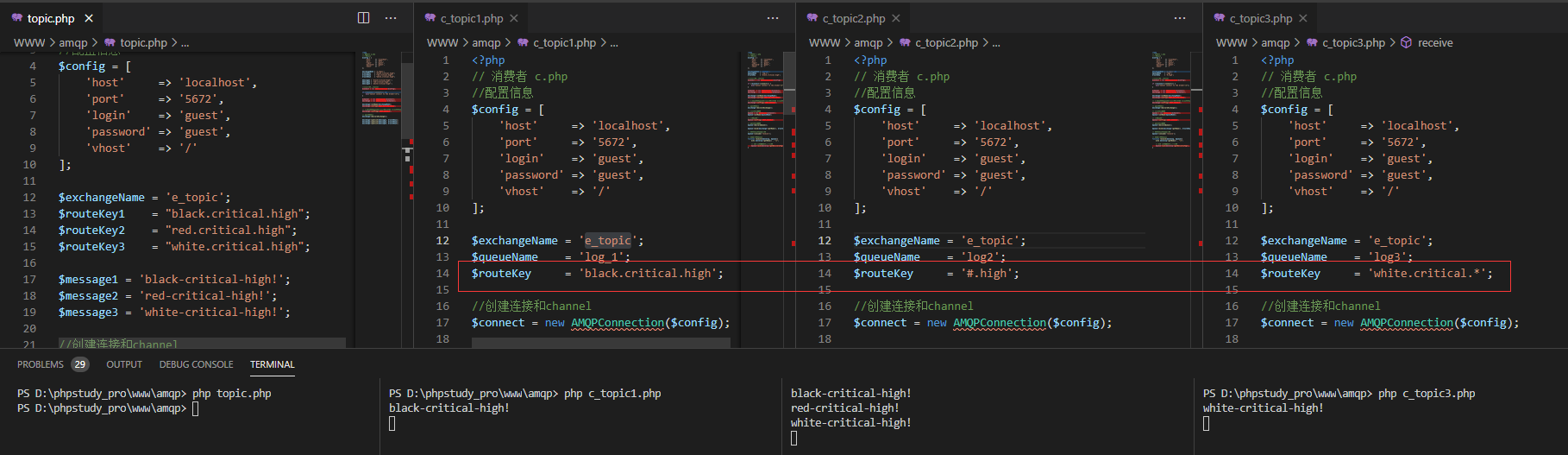Click red-critical-high! output in c_topic2 terminal

pyautogui.click(x=845, y=408)
